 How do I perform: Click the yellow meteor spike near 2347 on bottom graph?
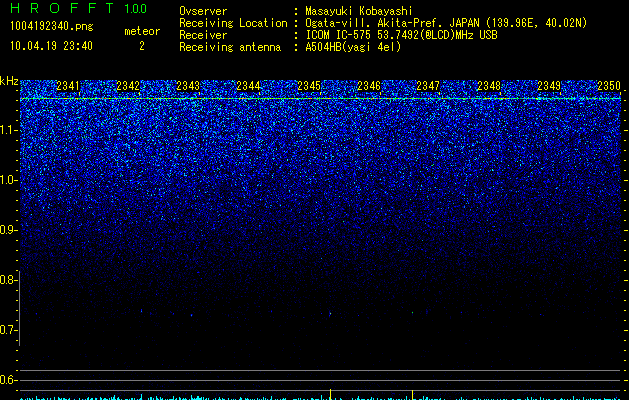412,395
